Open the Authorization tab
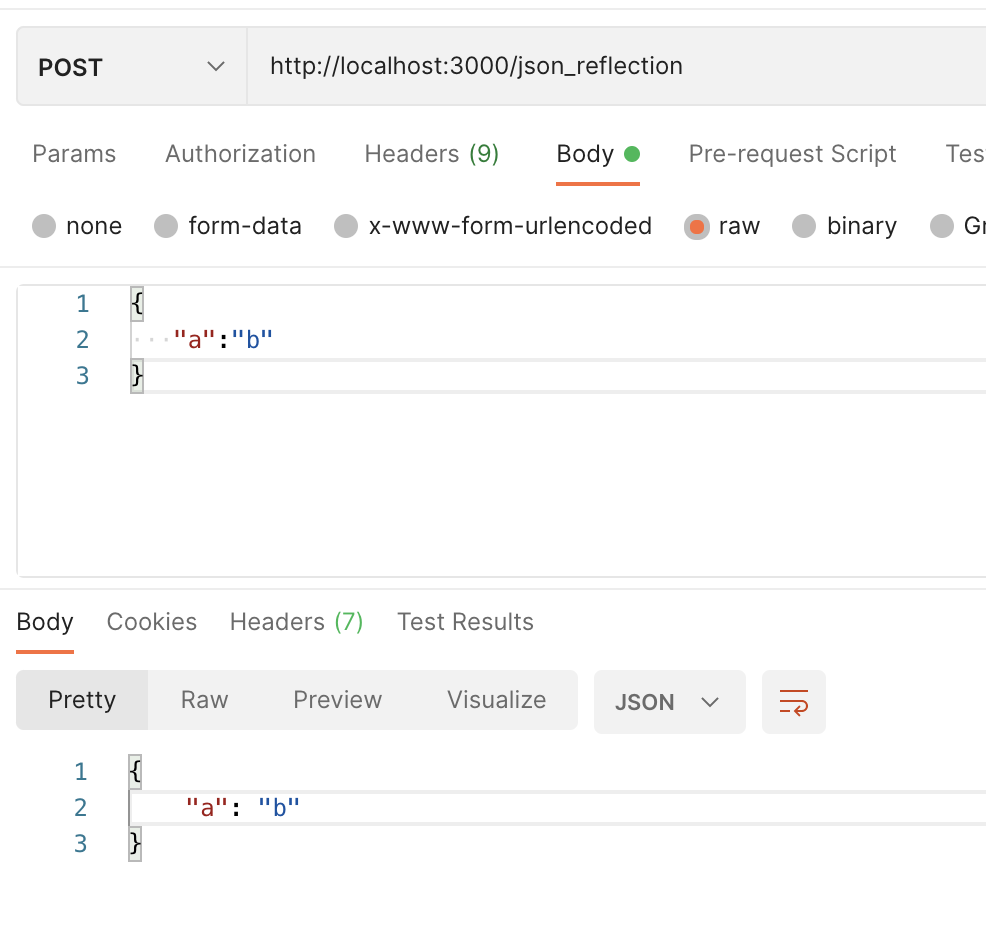The width and height of the screenshot is (986, 930). pos(239,154)
